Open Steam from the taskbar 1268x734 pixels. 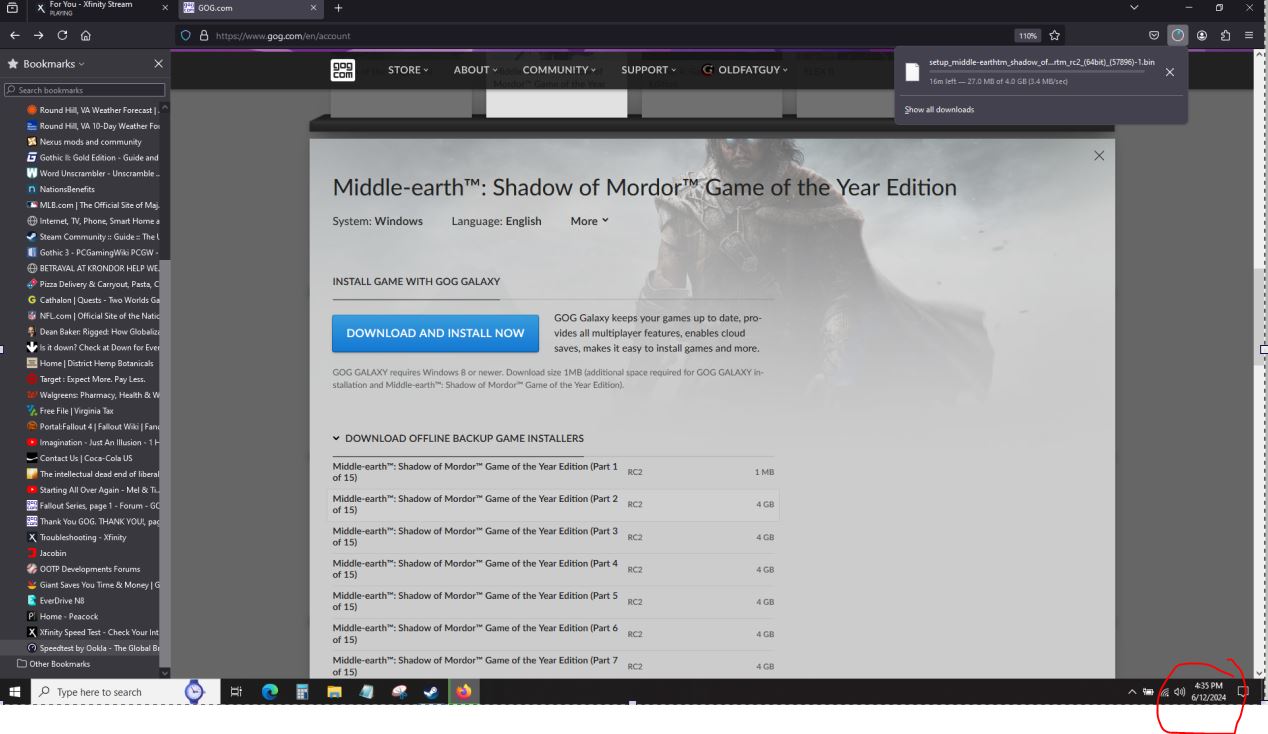click(x=431, y=691)
